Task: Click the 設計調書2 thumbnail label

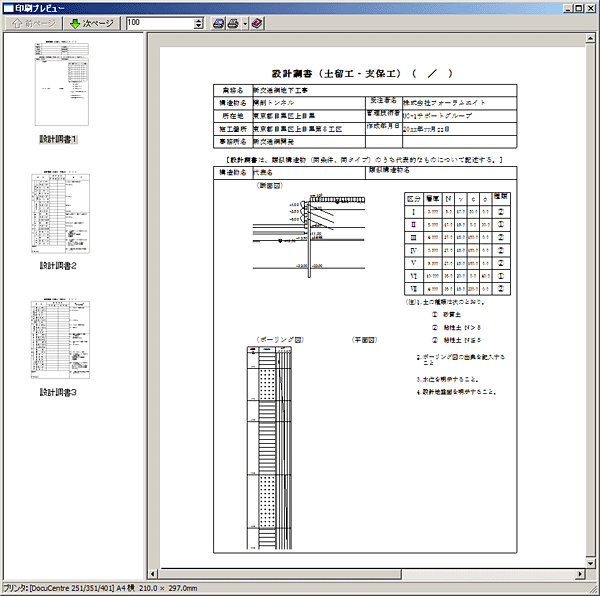Action: [x=58, y=265]
